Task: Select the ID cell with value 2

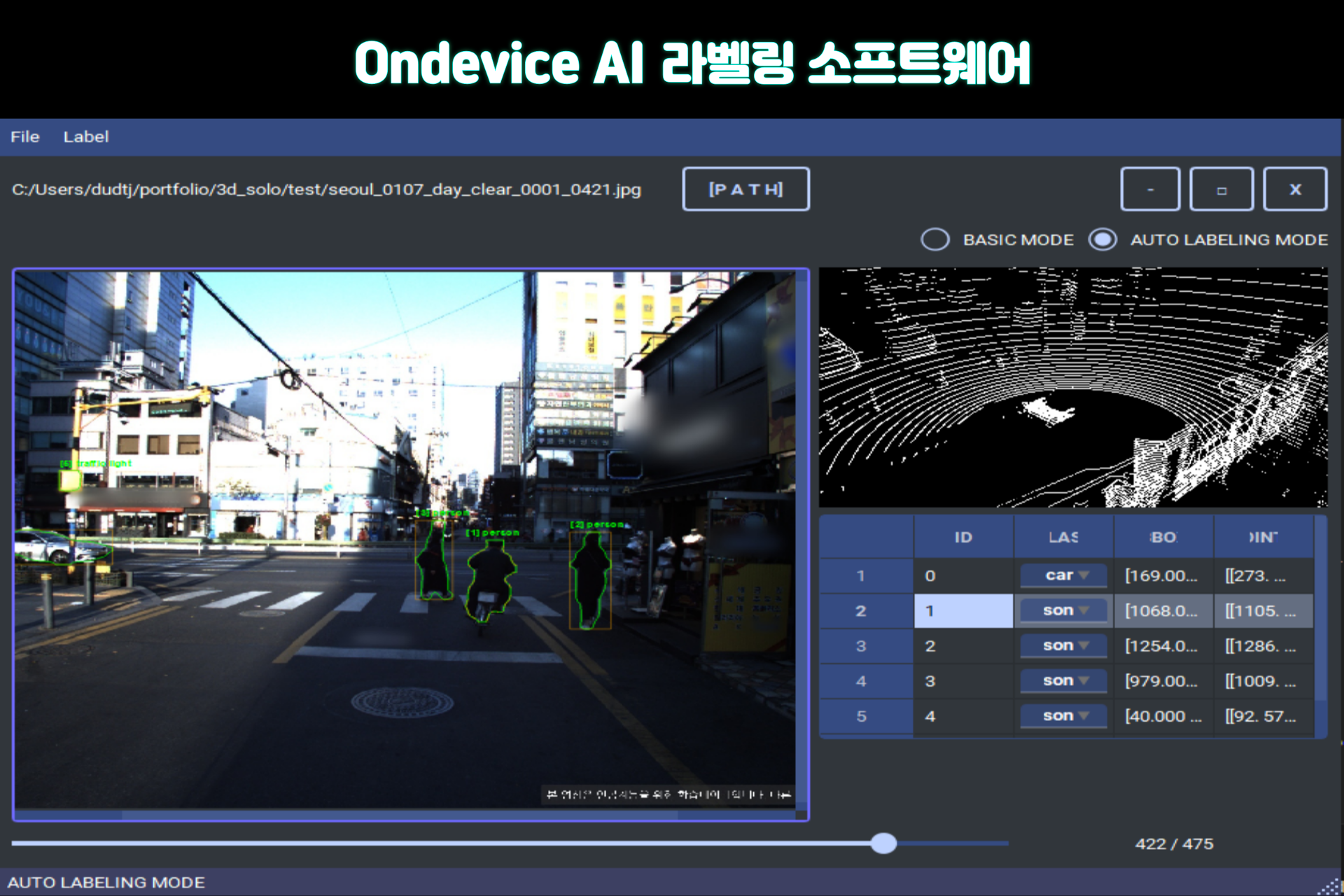Action: pyautogui.click(x=962, y=645)
